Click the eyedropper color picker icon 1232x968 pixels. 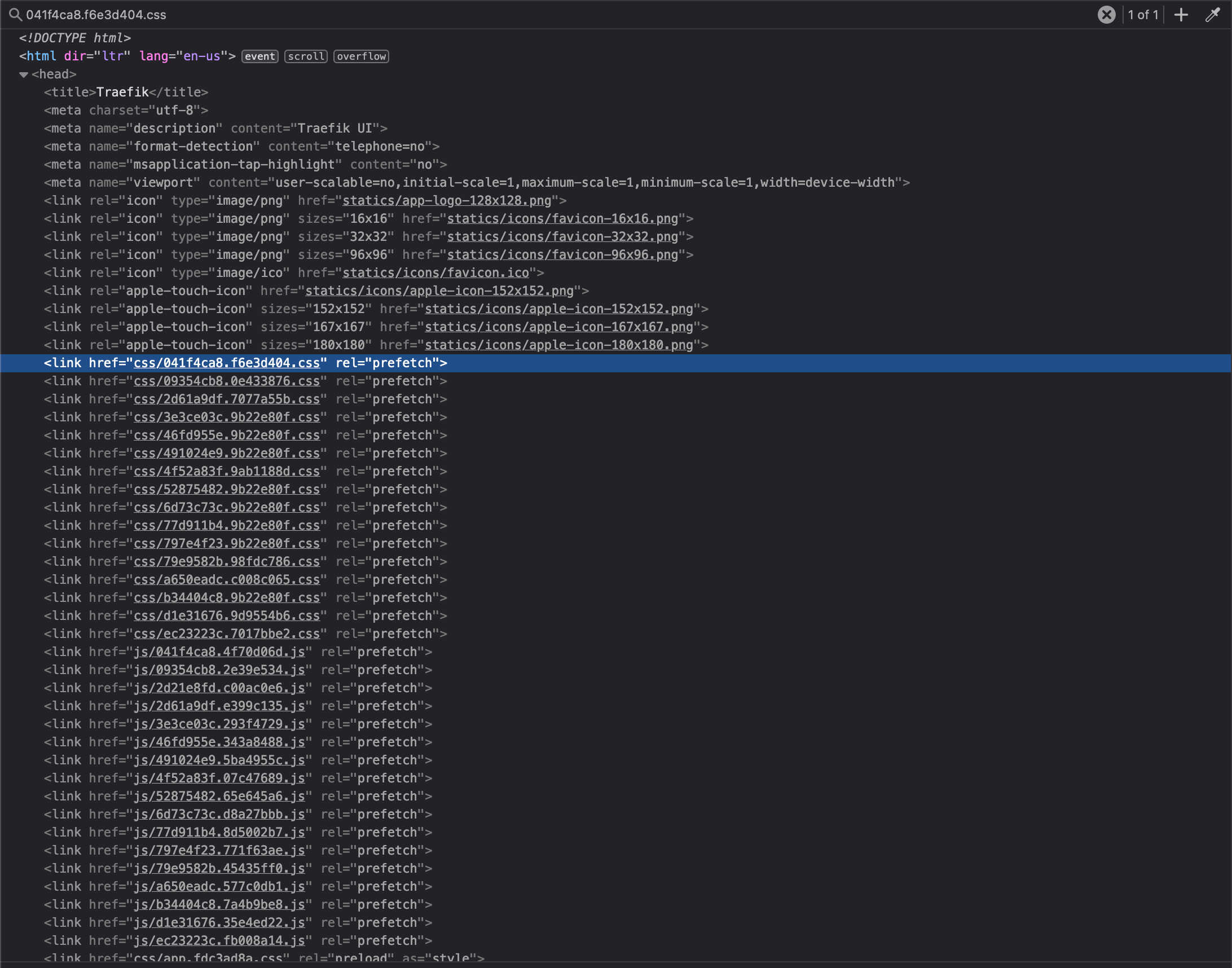point(1212,15)
